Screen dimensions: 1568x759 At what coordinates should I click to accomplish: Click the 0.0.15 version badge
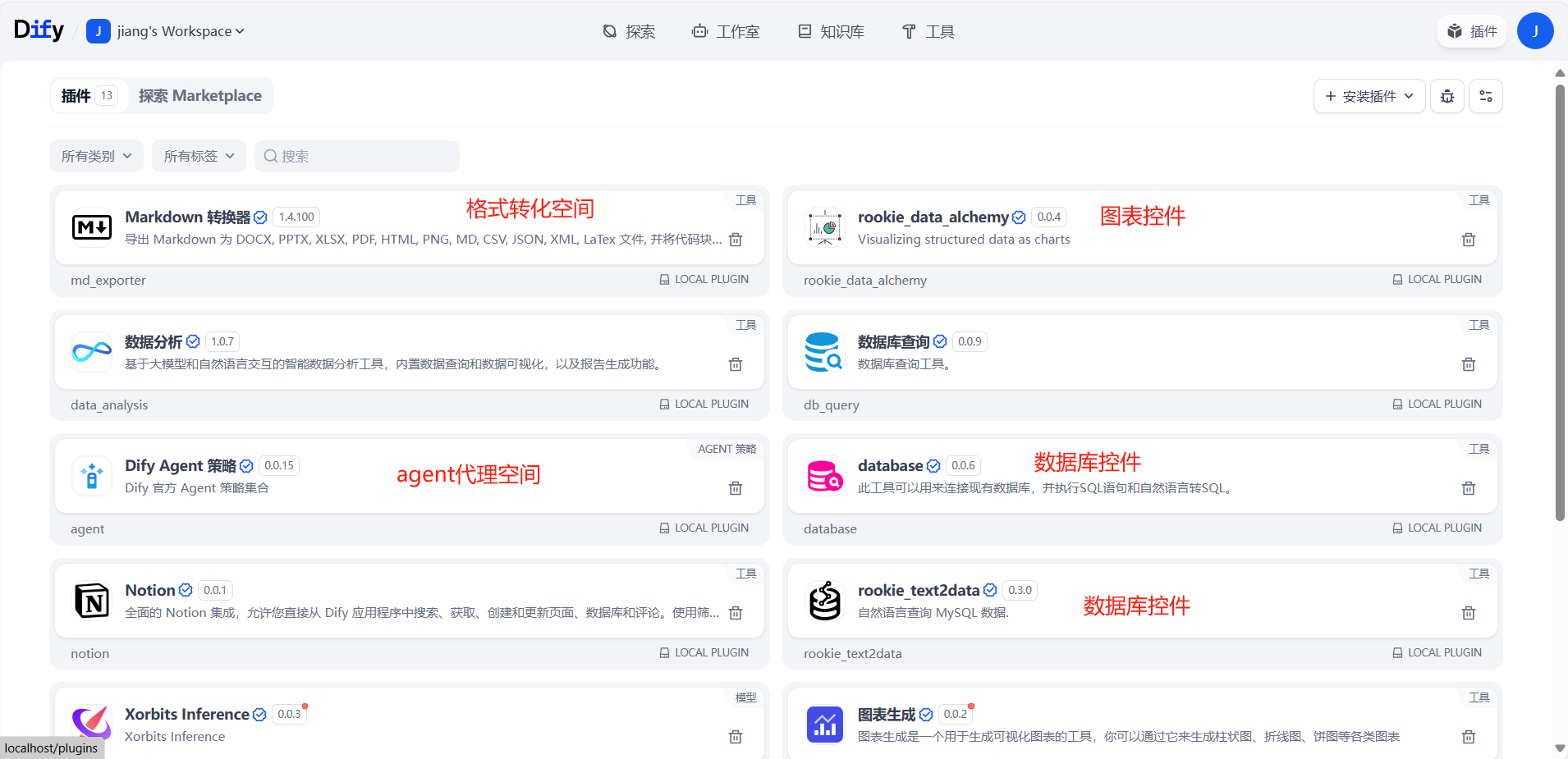pyautogui.click(x=279, y=465)
